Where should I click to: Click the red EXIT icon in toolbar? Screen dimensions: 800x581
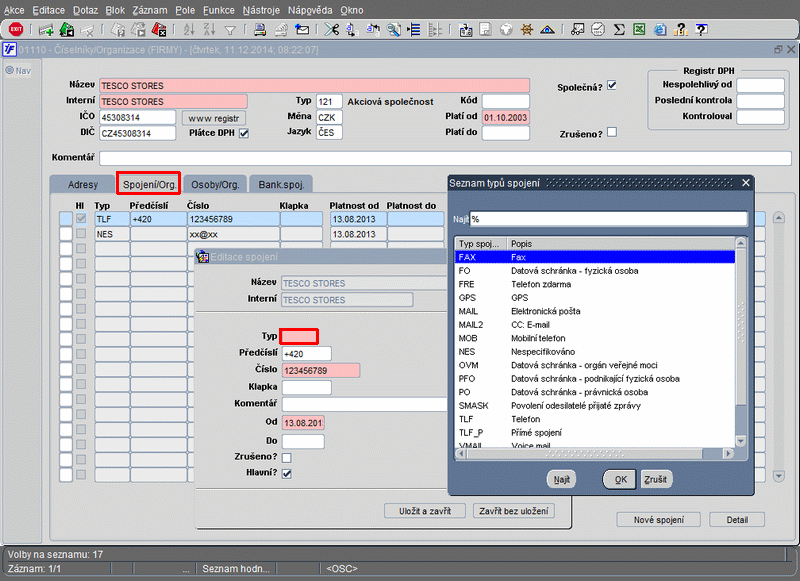[15, 29]
